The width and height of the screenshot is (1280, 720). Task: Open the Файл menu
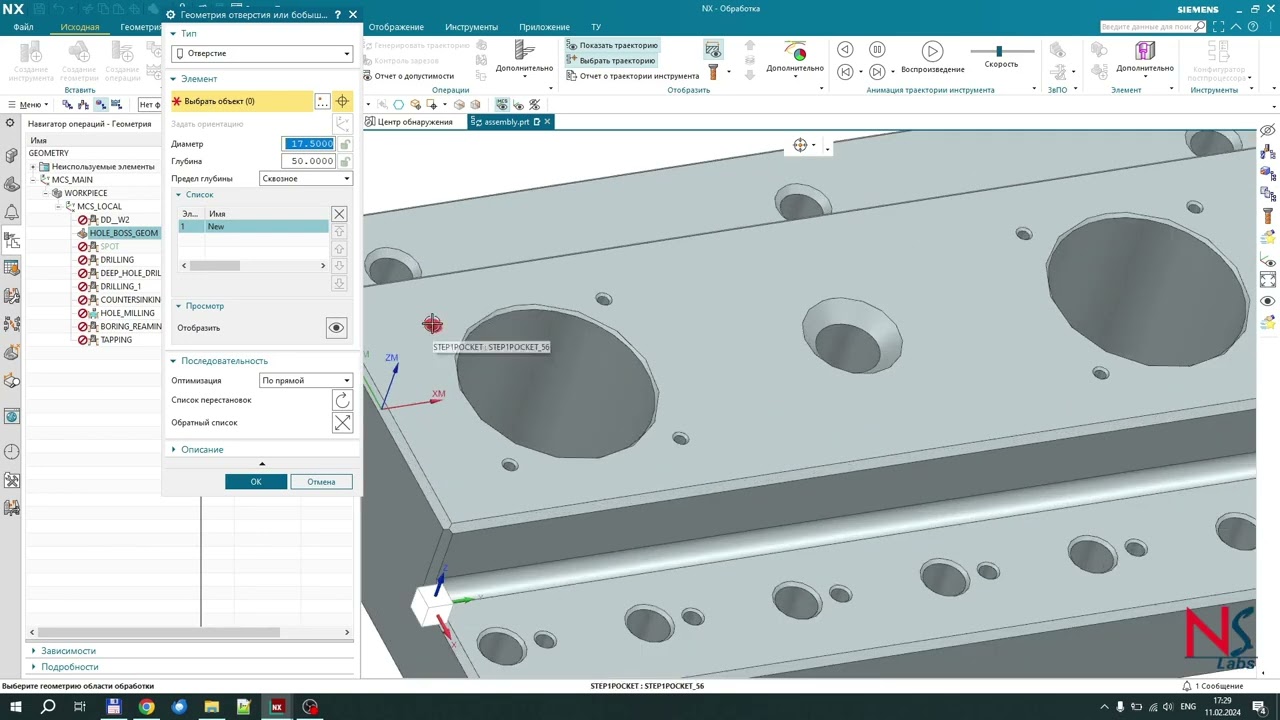[23, 27]
